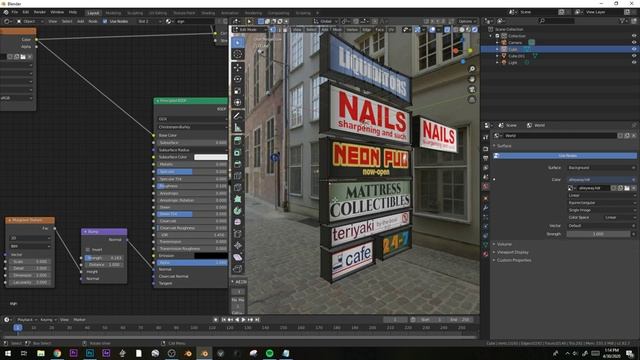Open Christensen-Burley subsurface method dropdown
Screen dimensions: 640x360
point(192,127)
